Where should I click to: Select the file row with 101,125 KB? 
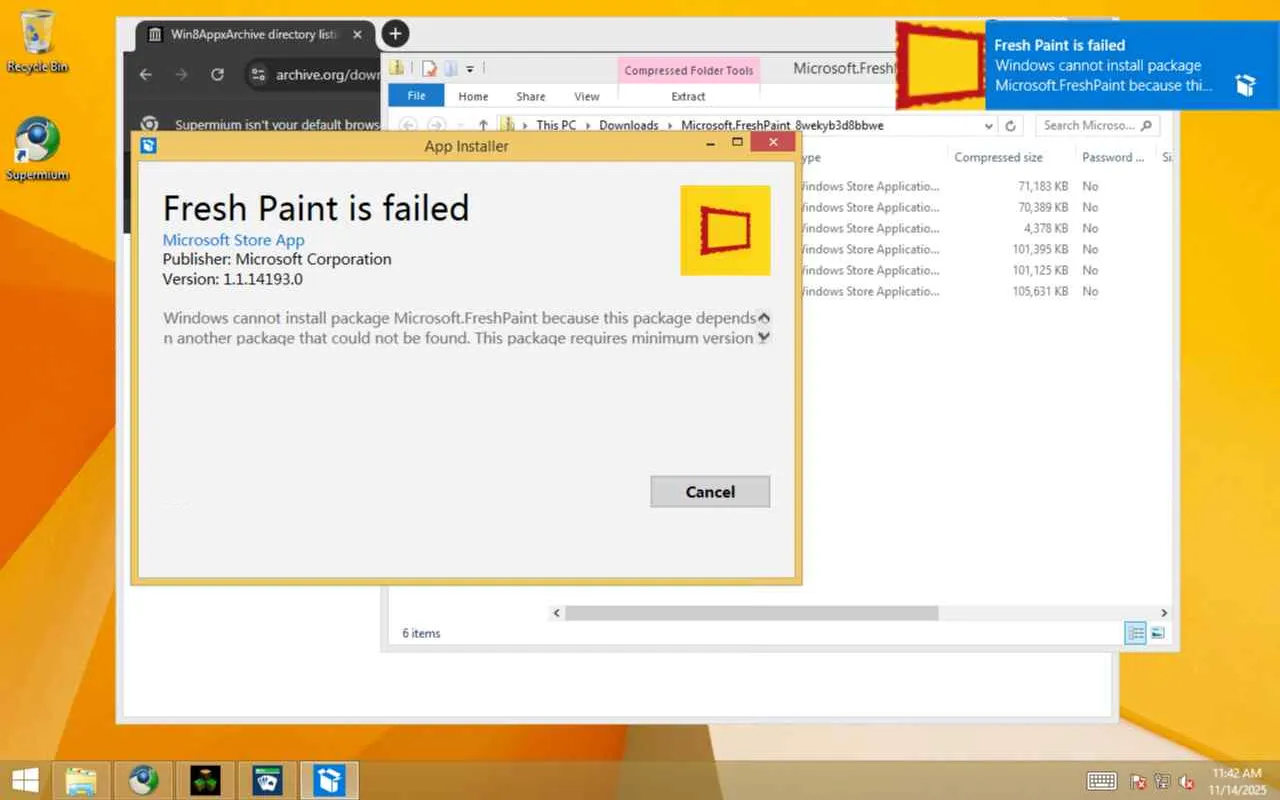click(x=985, y=270)
